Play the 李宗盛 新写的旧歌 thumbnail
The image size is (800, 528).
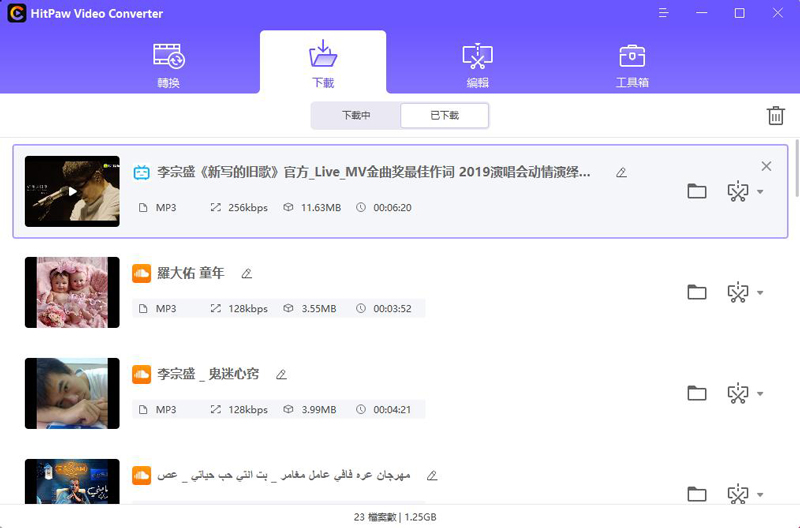pos(72,191)
